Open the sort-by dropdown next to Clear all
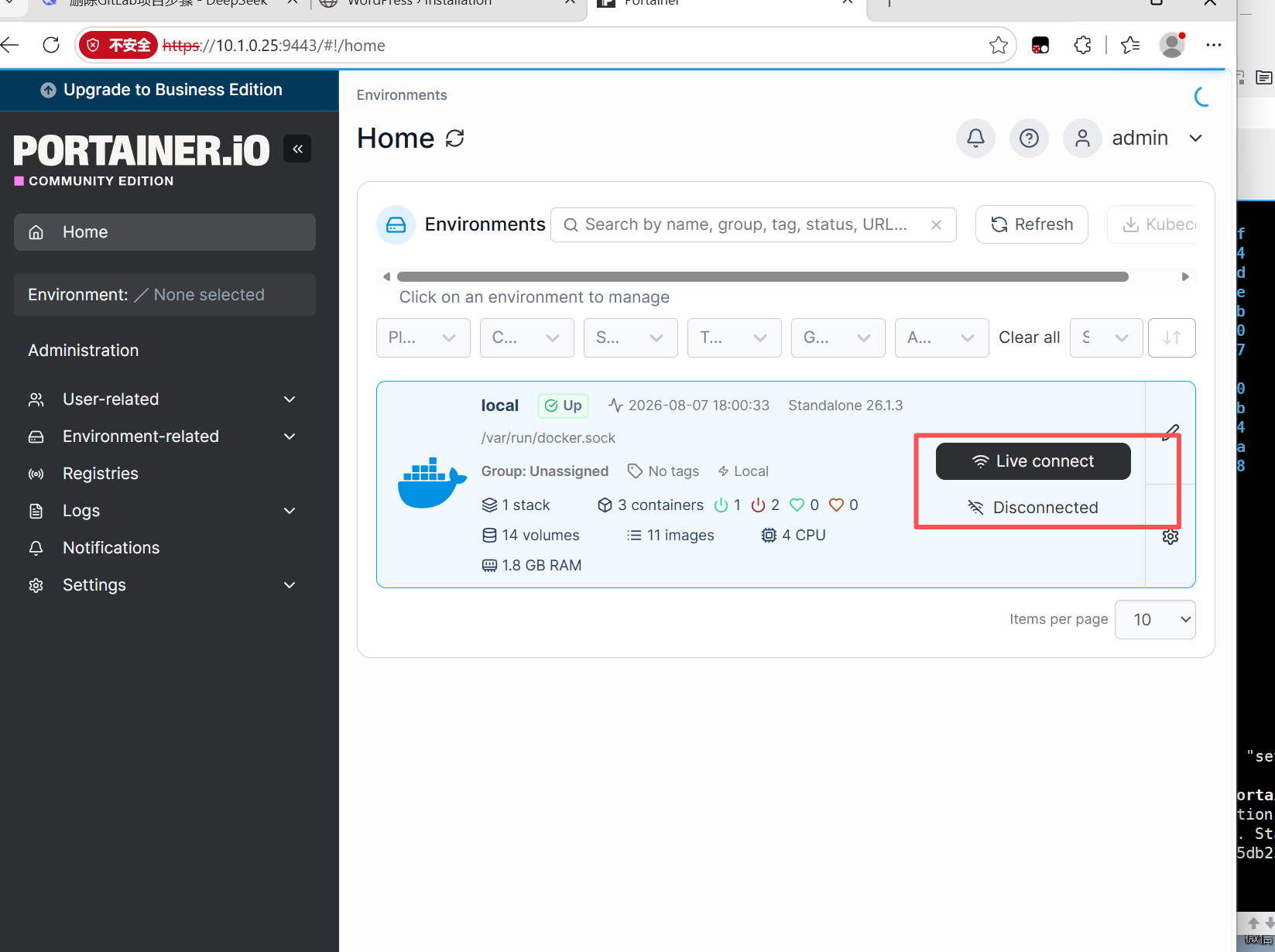 pyautogui.click(x=1106, y=337)
